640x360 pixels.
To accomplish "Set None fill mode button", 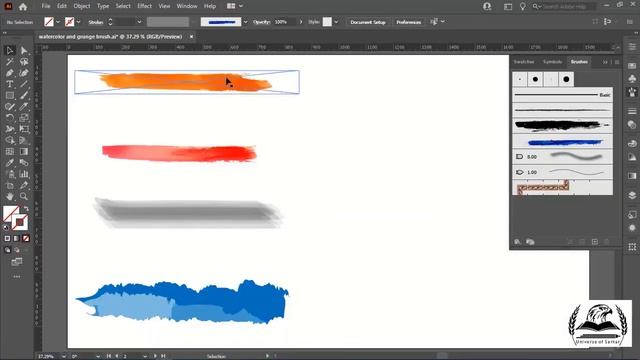I will (26, 238).
